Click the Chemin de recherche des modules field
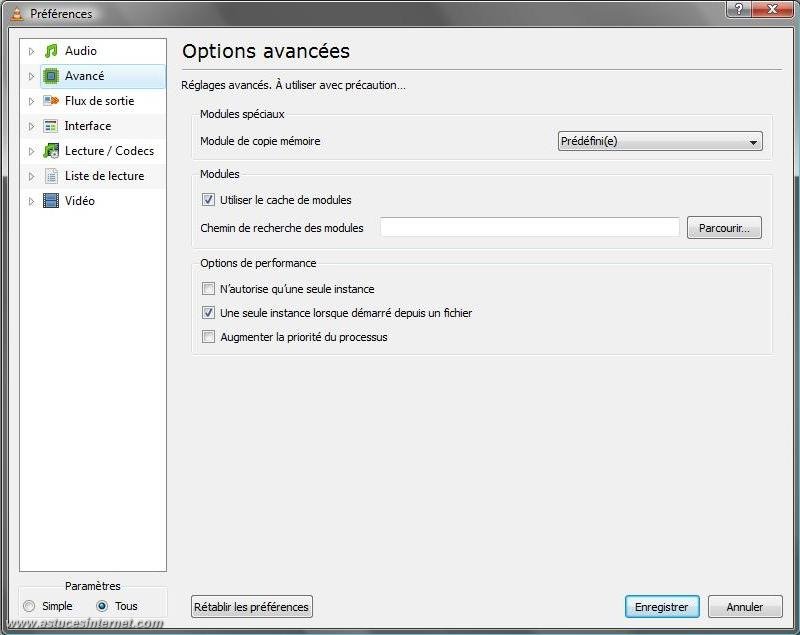 530,227
